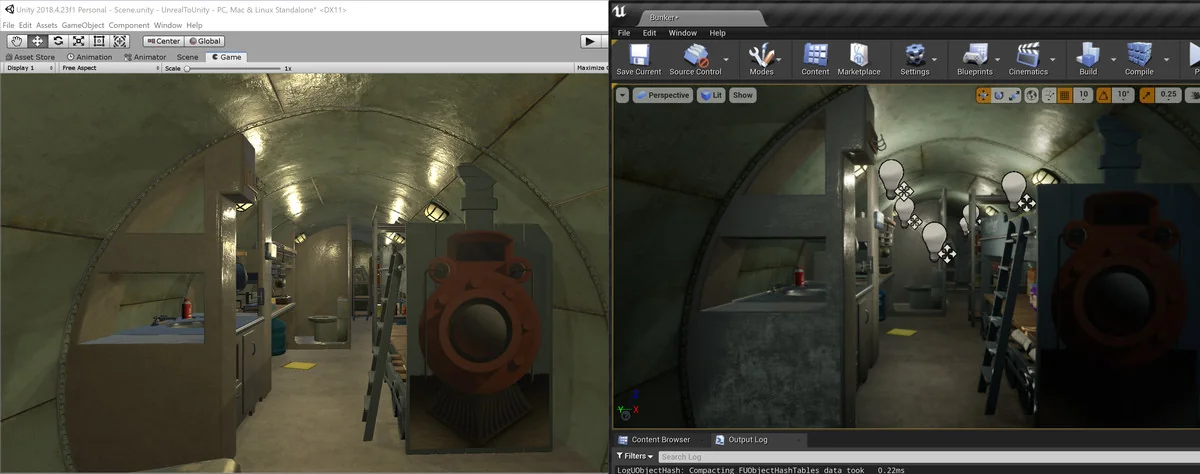Select Unity's Rotate tool
The height and width of the screenshot is (474, 1200).
tap(58, 41)
